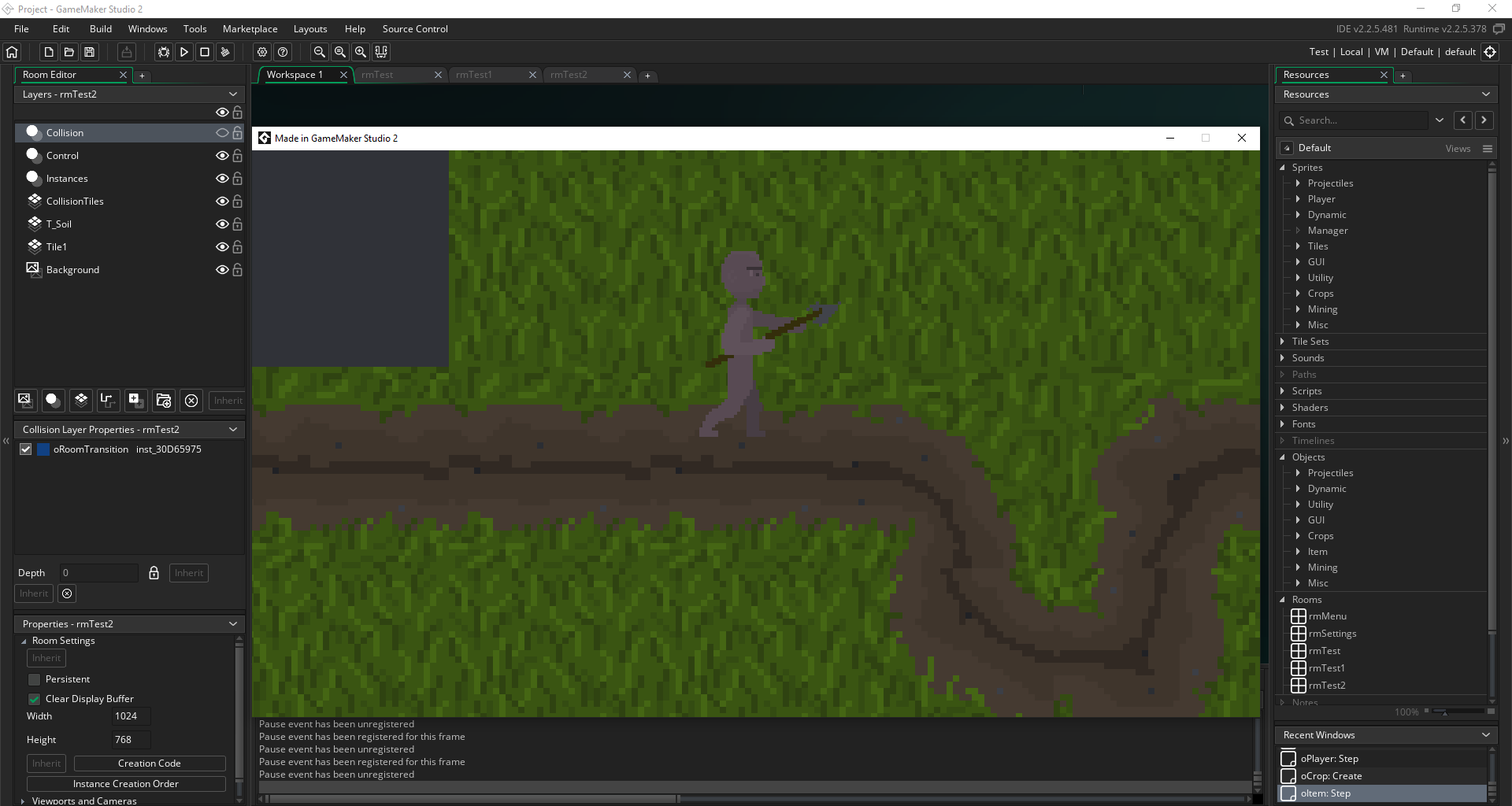This screenshot has width=1512, height=806.
Task: Collapse the Recent Windows panel dropdown
Action: pos(1485,735)
